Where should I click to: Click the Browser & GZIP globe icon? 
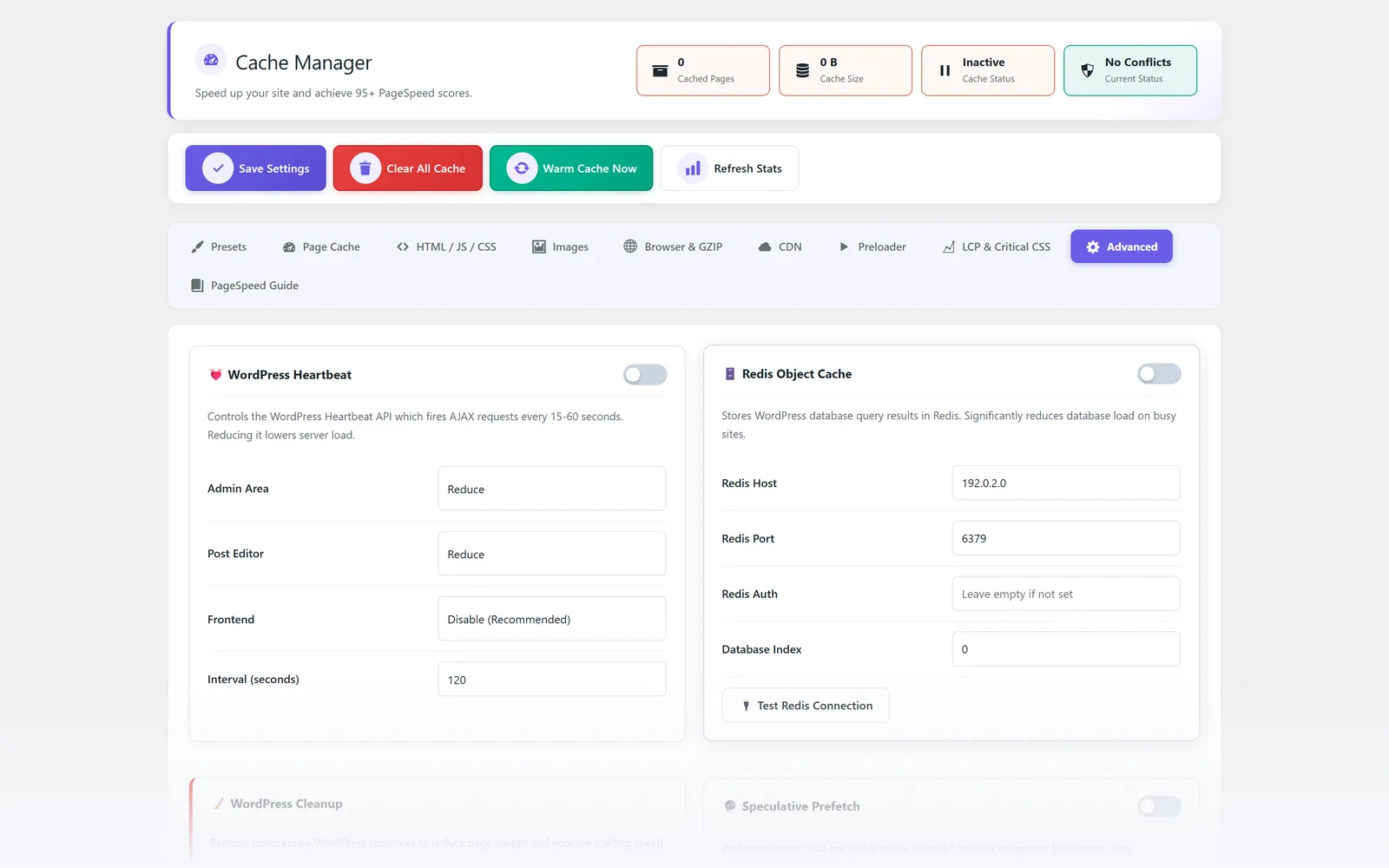click(630, 247)
